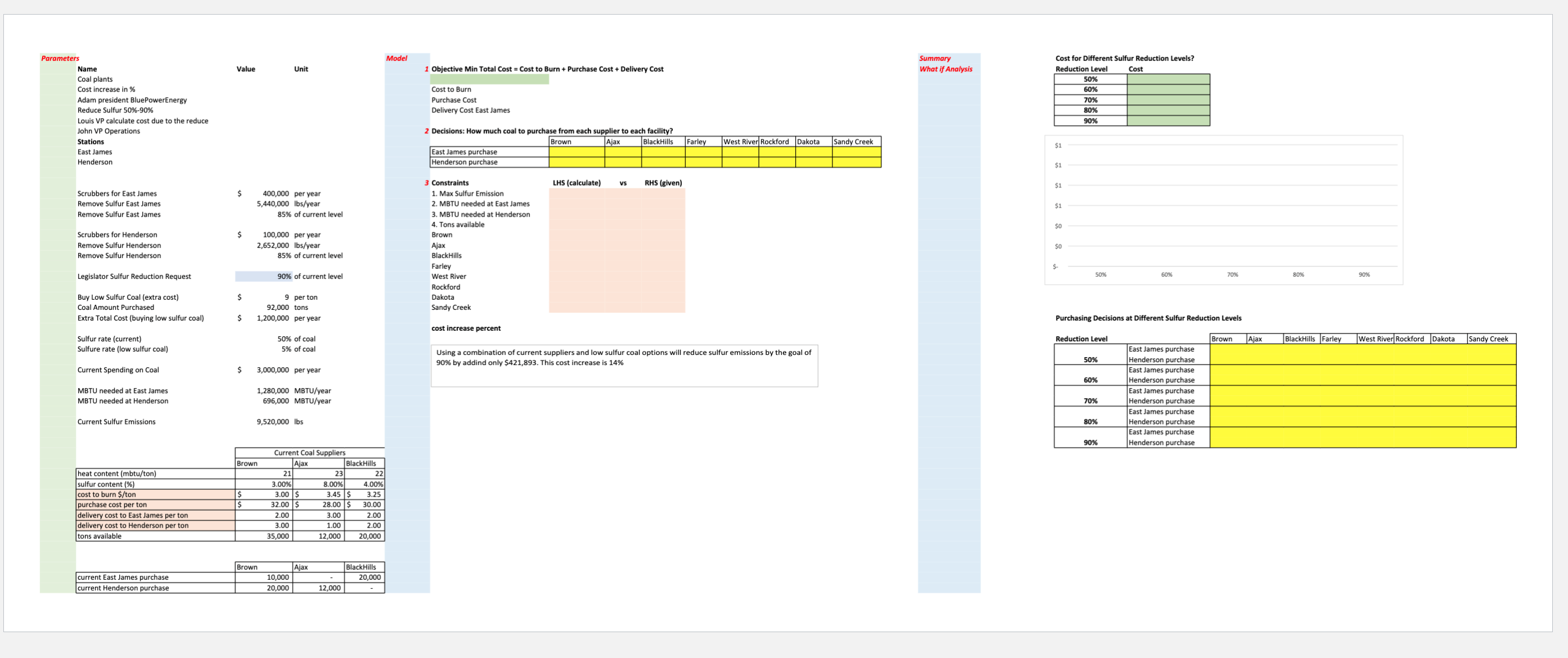Screen dimensions: 1568x658
Task: Select the 2,652,000 lbs/year value
Action: (273, 246)
